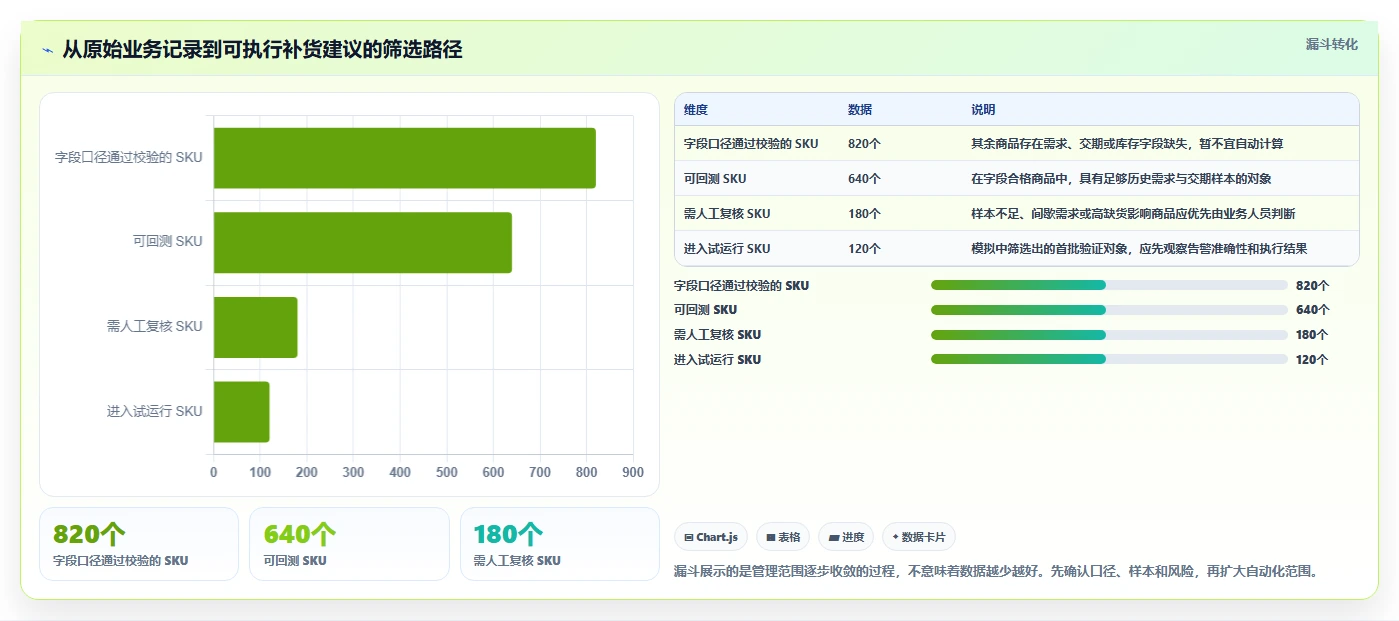Click the lightning icon beside the title
1399x621 pixels.
[48, 50]
